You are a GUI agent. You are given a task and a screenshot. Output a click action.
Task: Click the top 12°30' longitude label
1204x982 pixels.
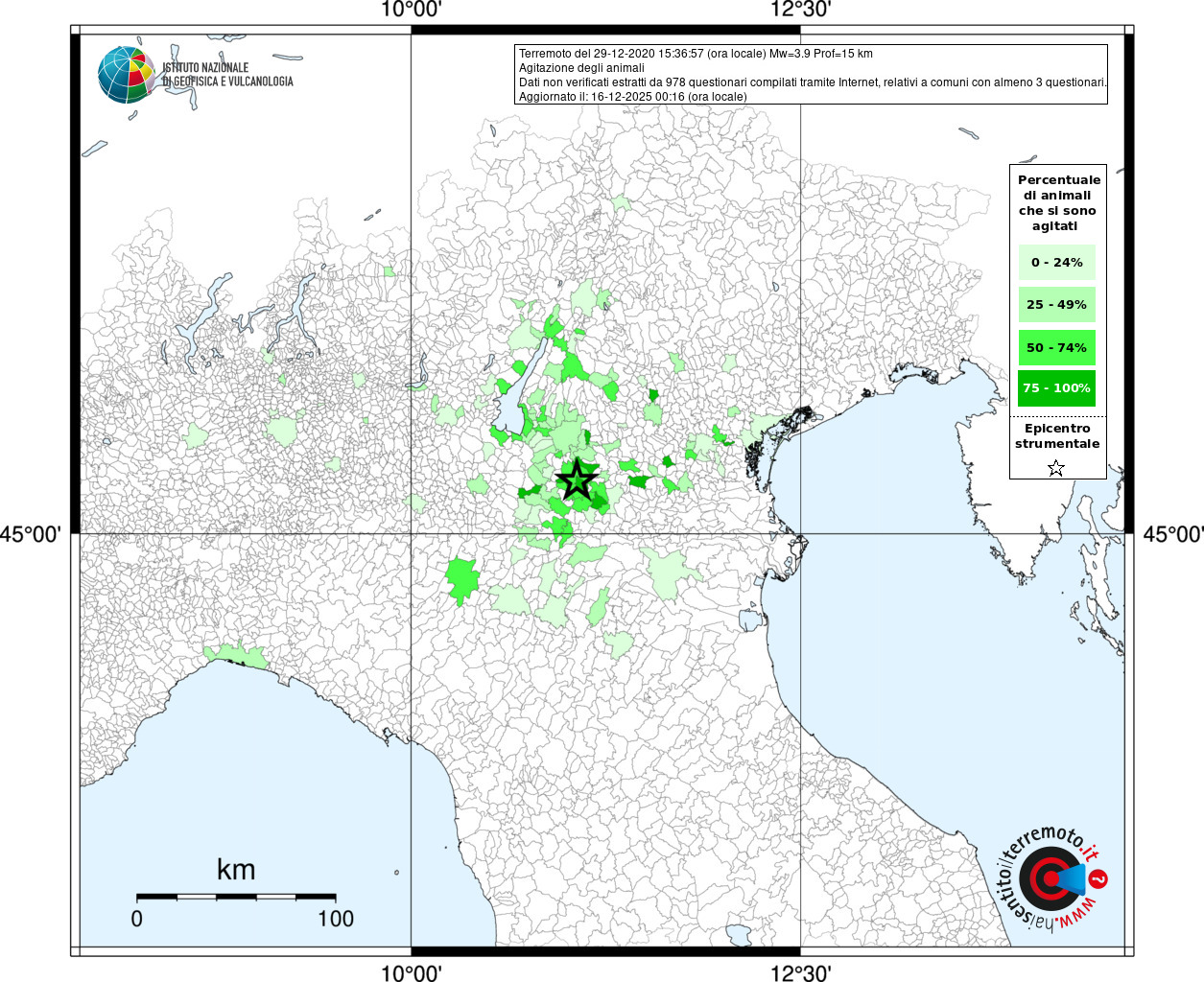pyautogui.click(x=800, y=11)
